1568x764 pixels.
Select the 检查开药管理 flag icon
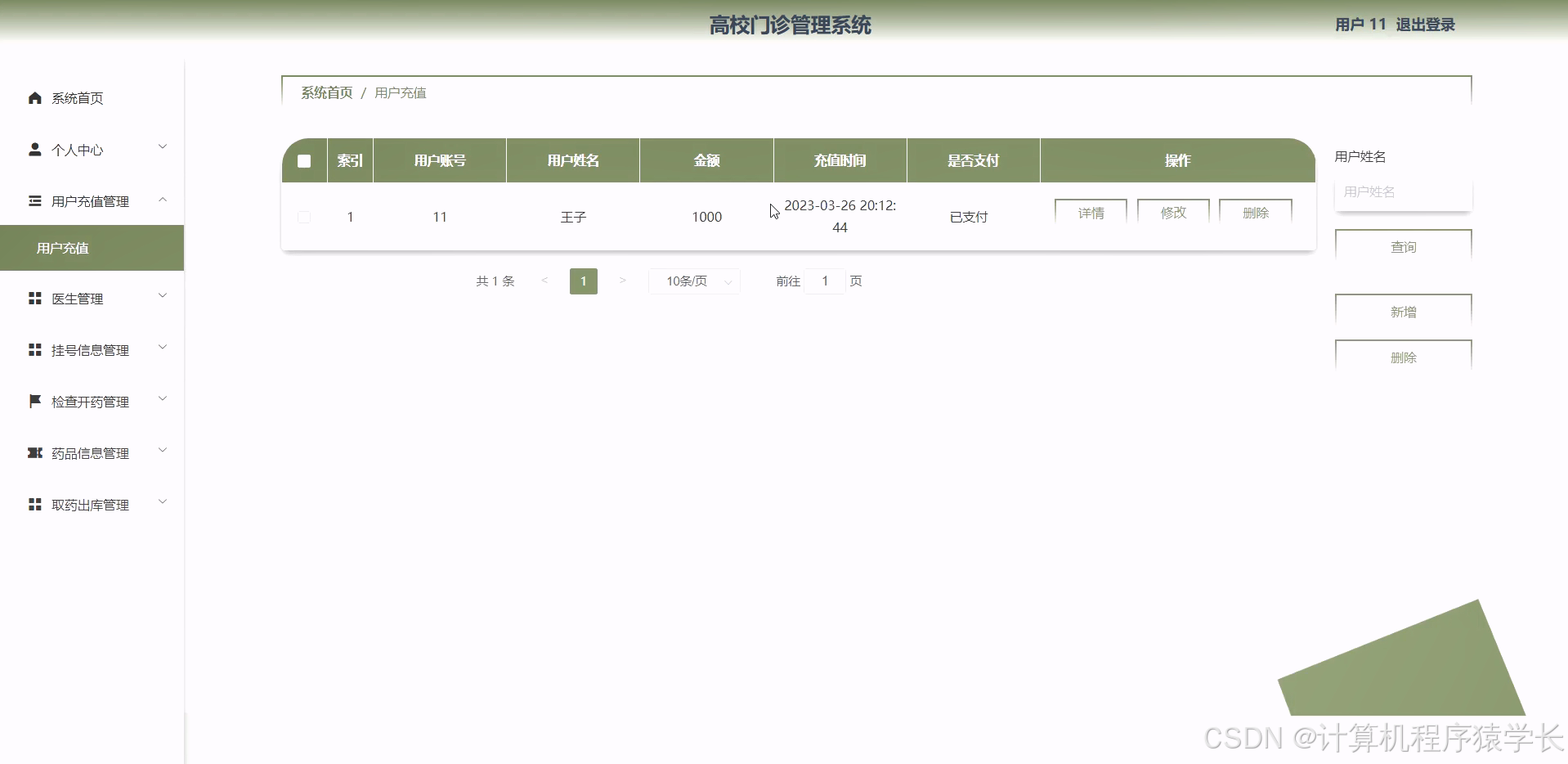click(34, 401)
